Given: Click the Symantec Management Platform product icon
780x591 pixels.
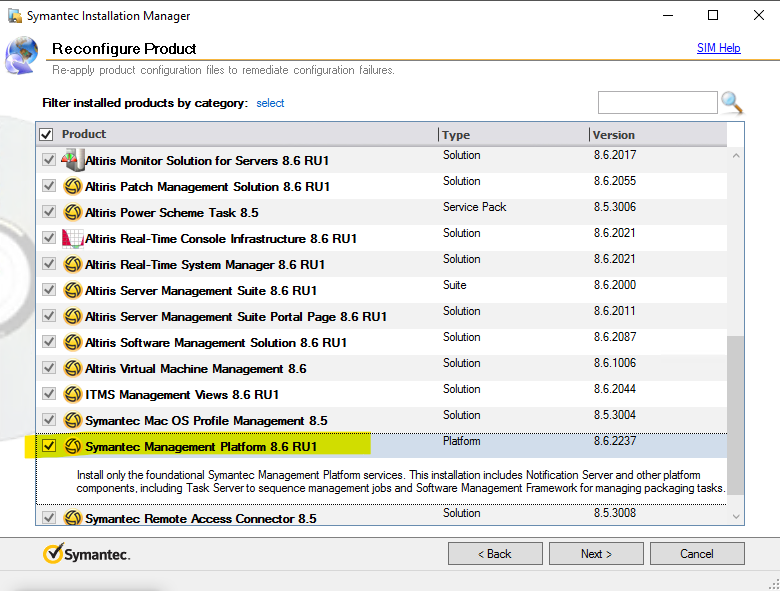Looking at the screenshot, I should tap(73, 446).
